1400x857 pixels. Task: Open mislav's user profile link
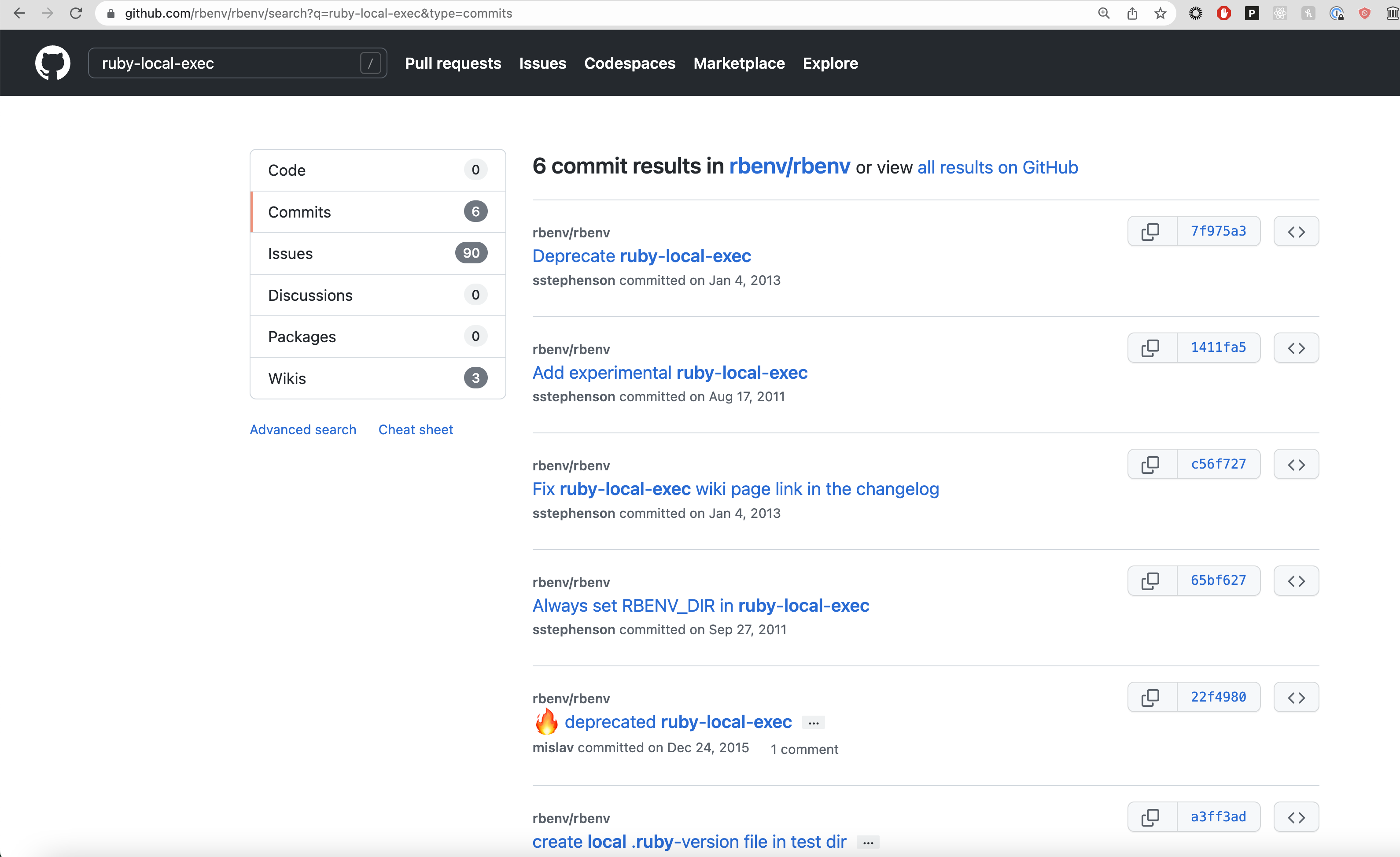[x=553, y=748]
